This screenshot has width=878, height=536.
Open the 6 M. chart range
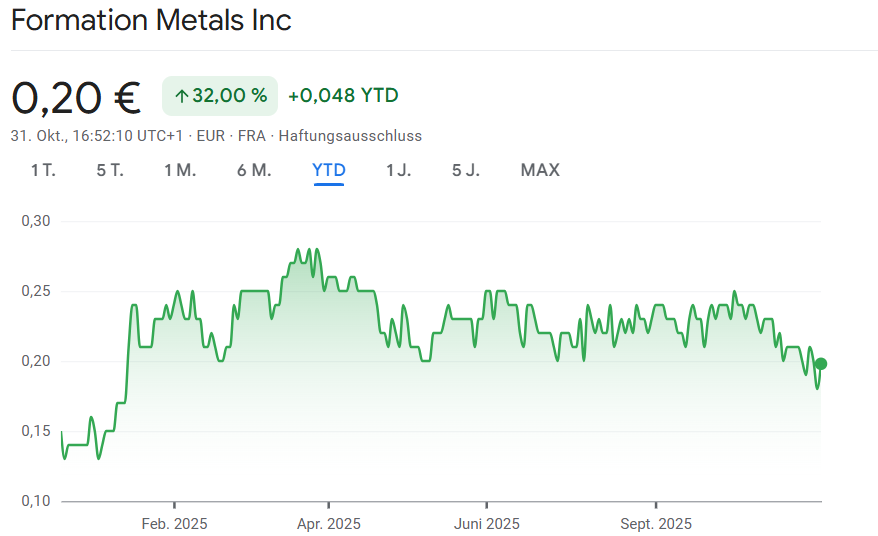pyautogui.click(x=254, y=170)
